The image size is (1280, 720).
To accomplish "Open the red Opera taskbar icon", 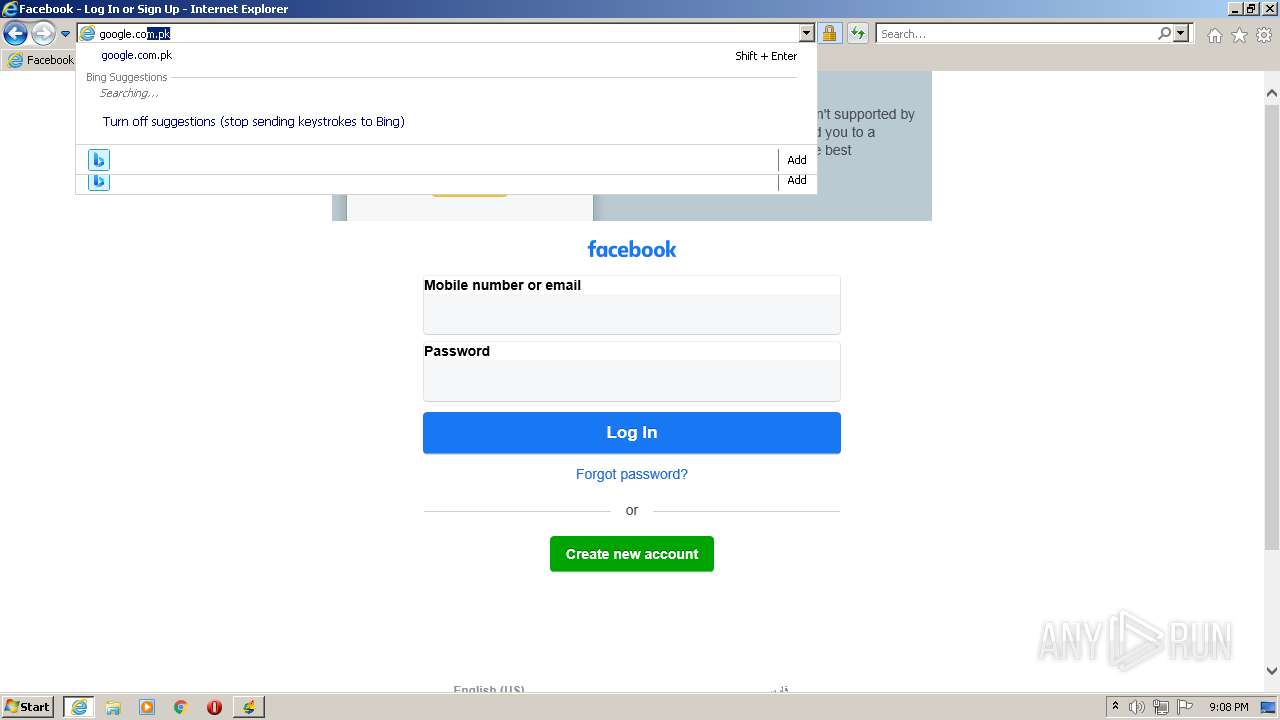I will (214, 707).
